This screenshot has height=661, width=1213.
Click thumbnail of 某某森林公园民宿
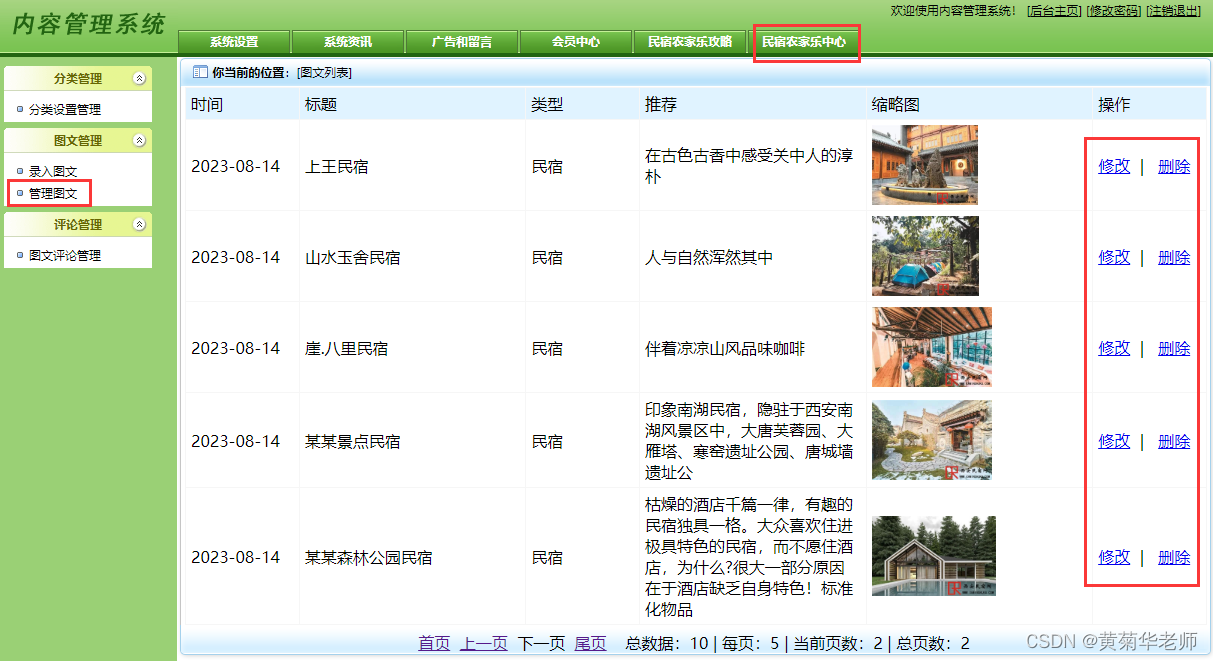click(932, 555)
